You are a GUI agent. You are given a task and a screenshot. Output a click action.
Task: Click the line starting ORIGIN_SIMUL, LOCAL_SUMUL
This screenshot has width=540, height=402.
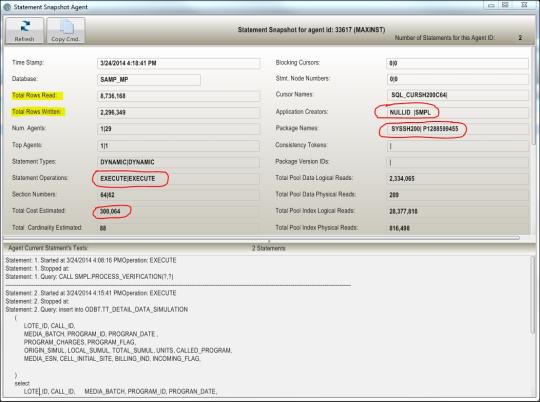128,350
